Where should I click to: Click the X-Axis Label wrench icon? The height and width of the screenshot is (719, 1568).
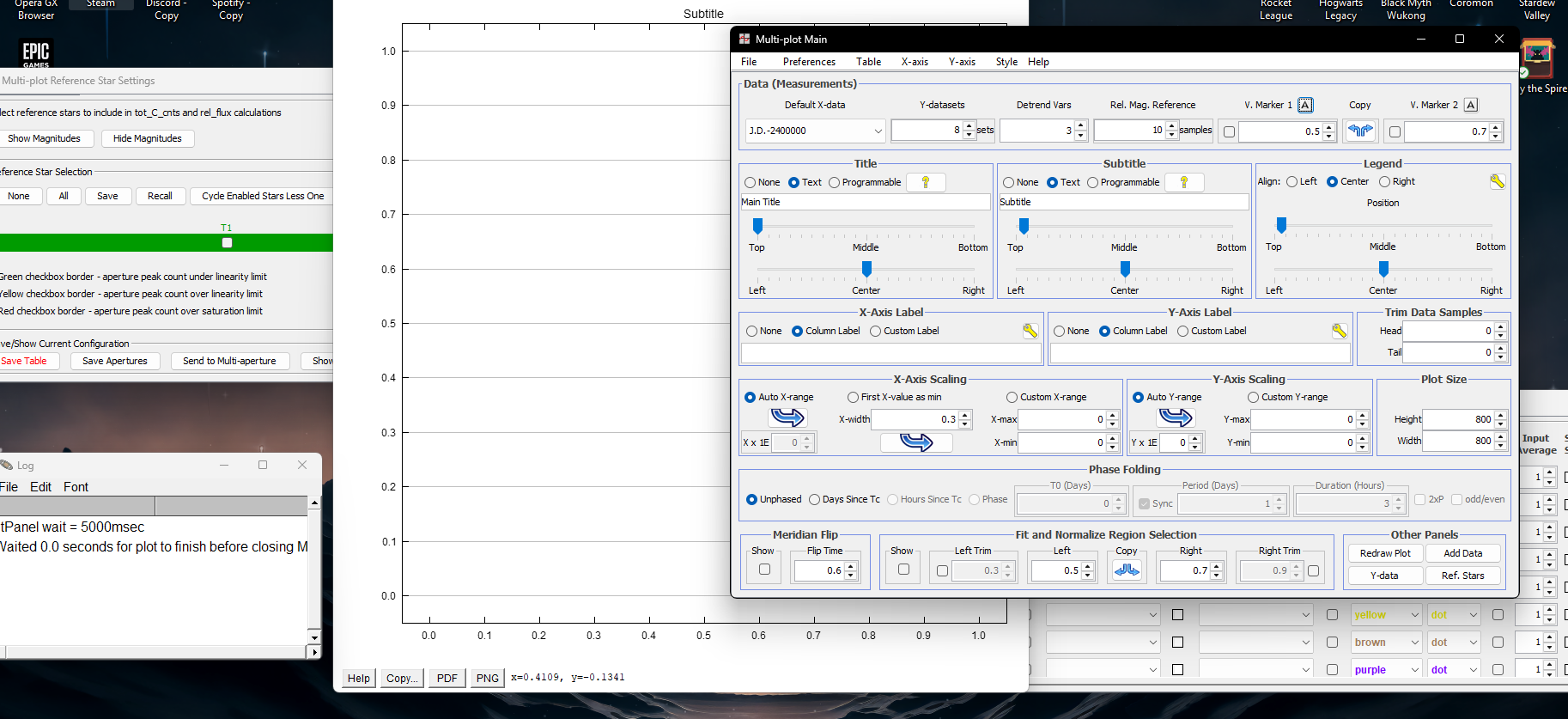[1030, 331]
